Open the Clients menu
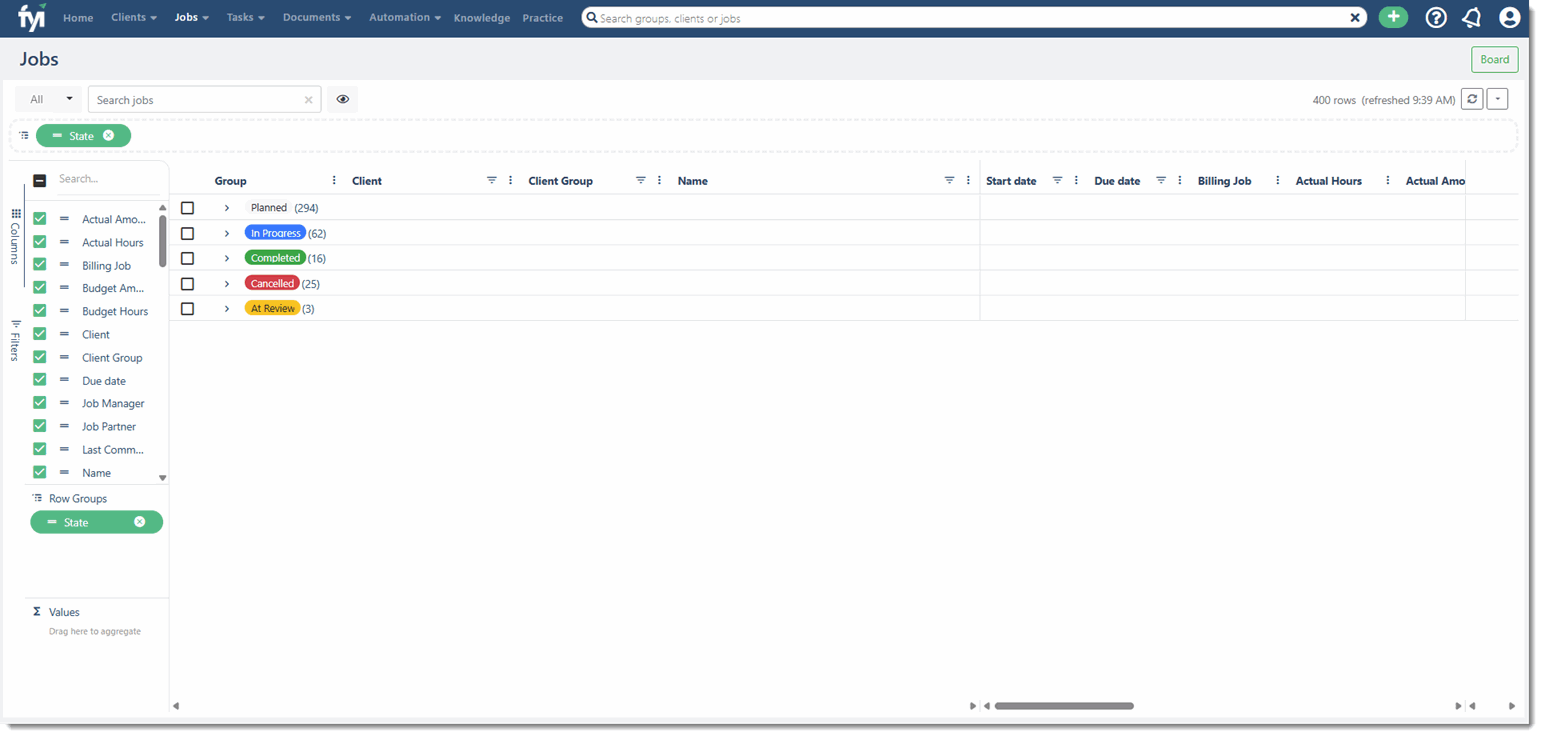The width and height of the screenshot is (1541, 736). 134,18
